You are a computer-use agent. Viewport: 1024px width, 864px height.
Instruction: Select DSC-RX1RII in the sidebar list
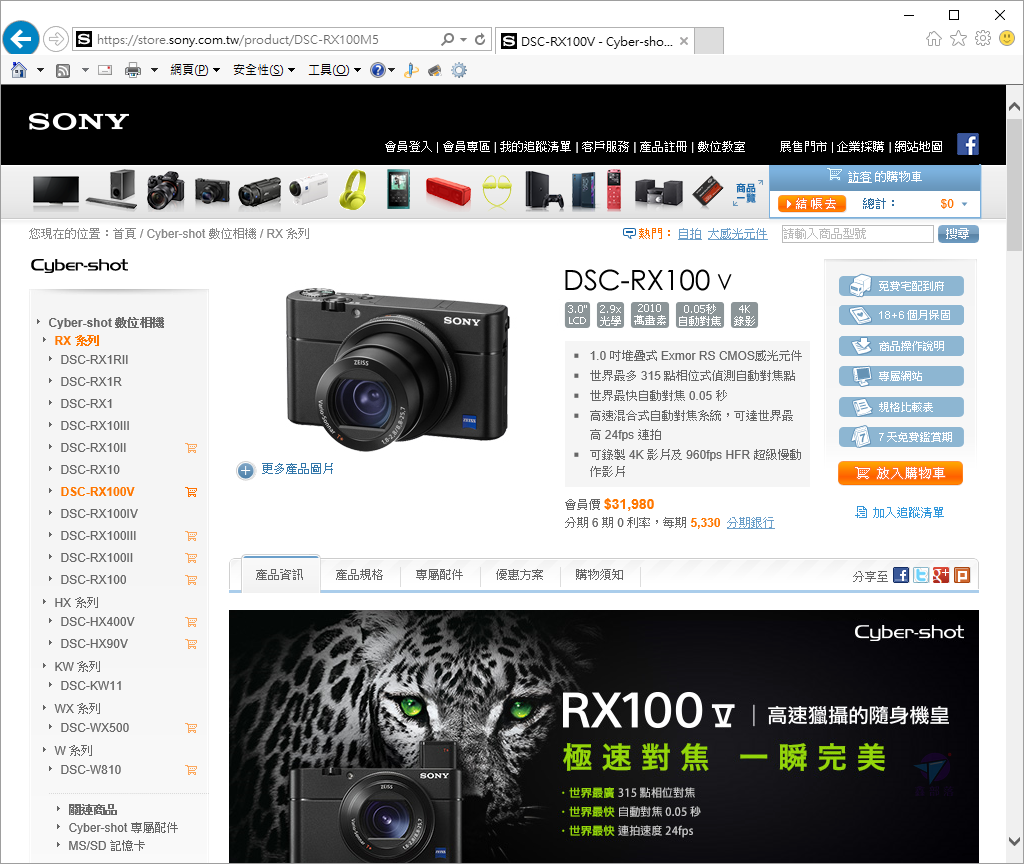tap(95, 360)
